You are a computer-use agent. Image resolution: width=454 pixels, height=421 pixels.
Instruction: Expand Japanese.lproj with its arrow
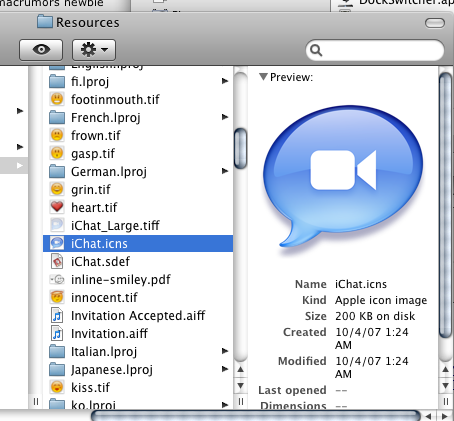click(x=225, y=369)
